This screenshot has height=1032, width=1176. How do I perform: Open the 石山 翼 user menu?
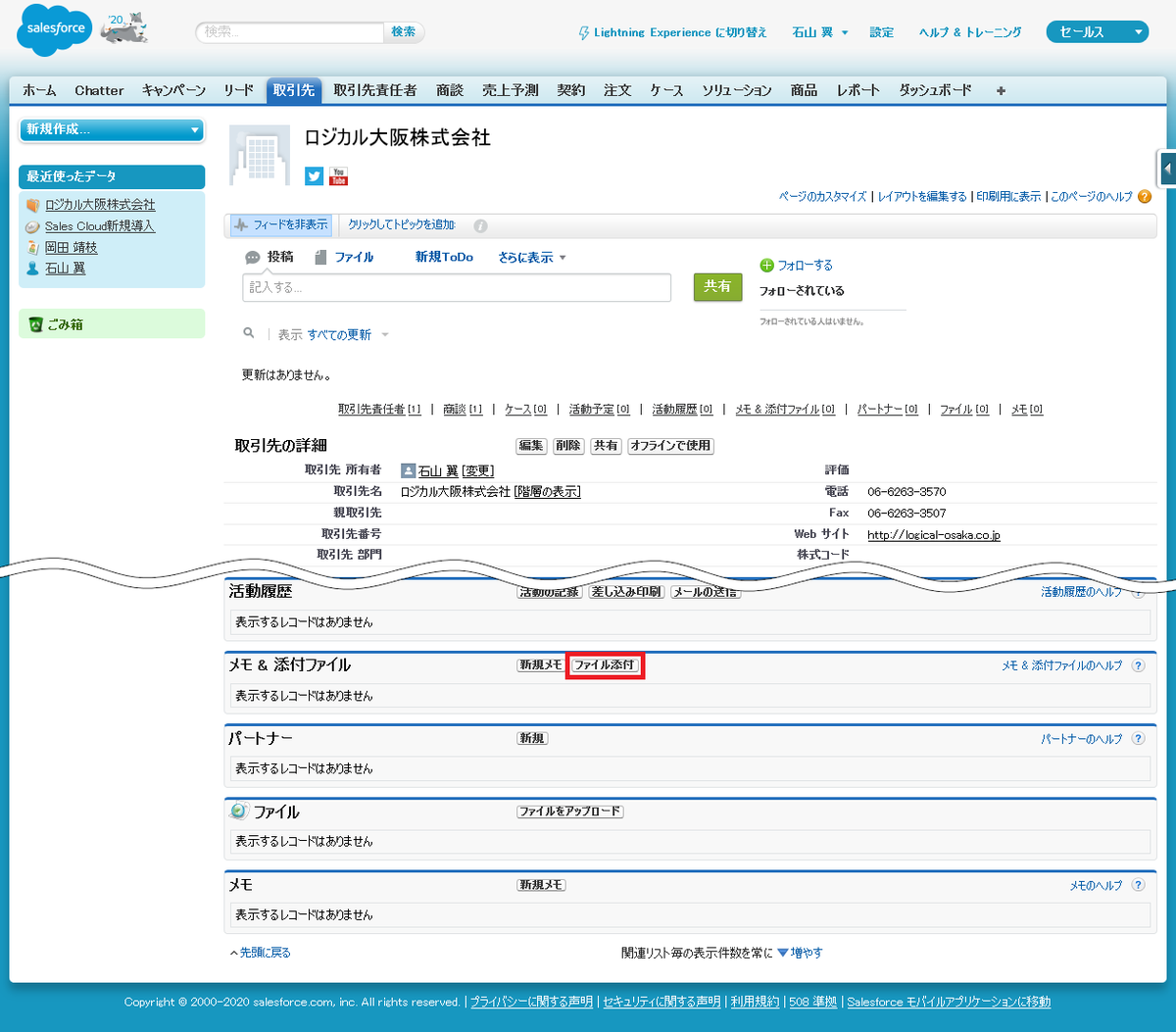point(820,32)
